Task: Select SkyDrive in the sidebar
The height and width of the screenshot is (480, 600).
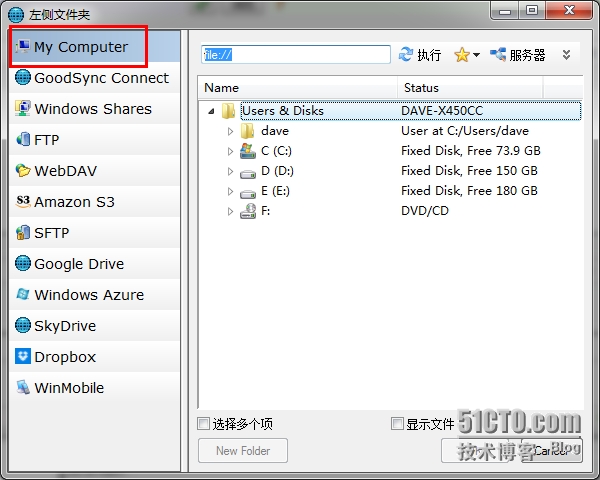Action: (95, 326)
